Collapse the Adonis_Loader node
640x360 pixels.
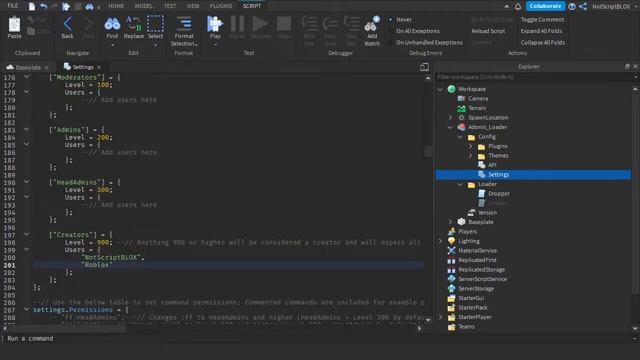pyautogui.click(x=450, y=127)
